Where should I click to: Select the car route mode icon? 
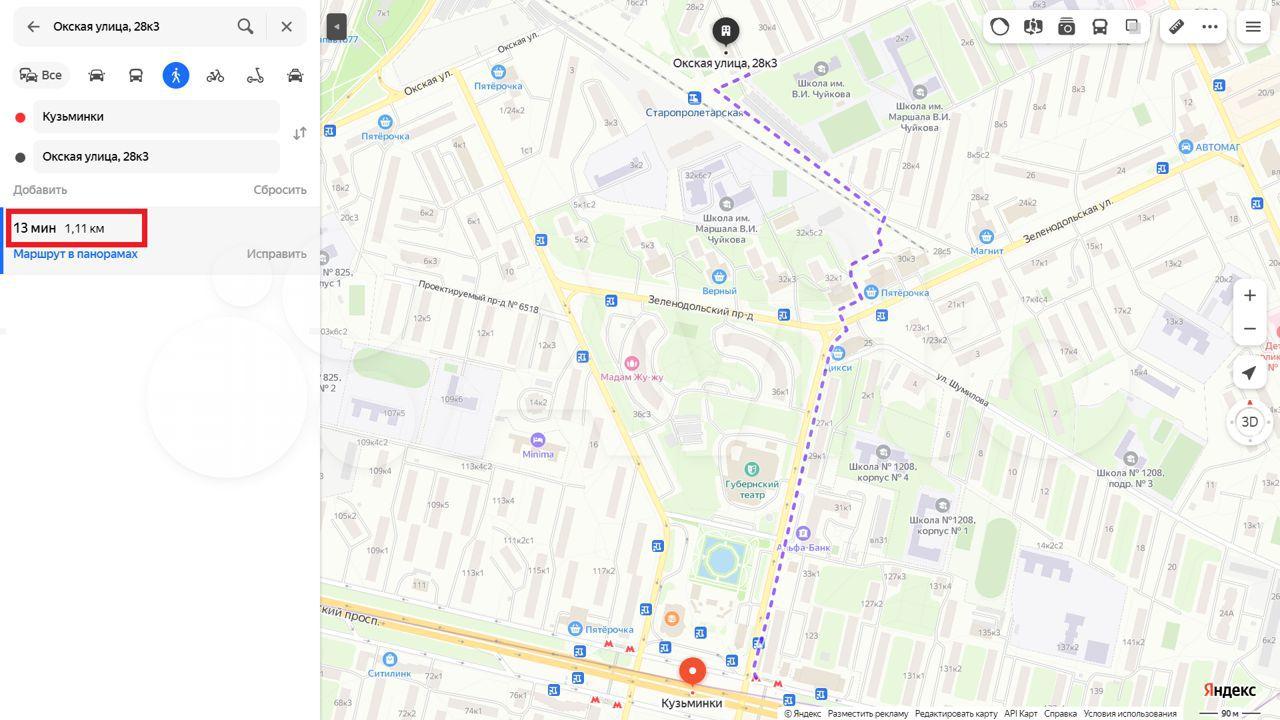click(96, 75)
